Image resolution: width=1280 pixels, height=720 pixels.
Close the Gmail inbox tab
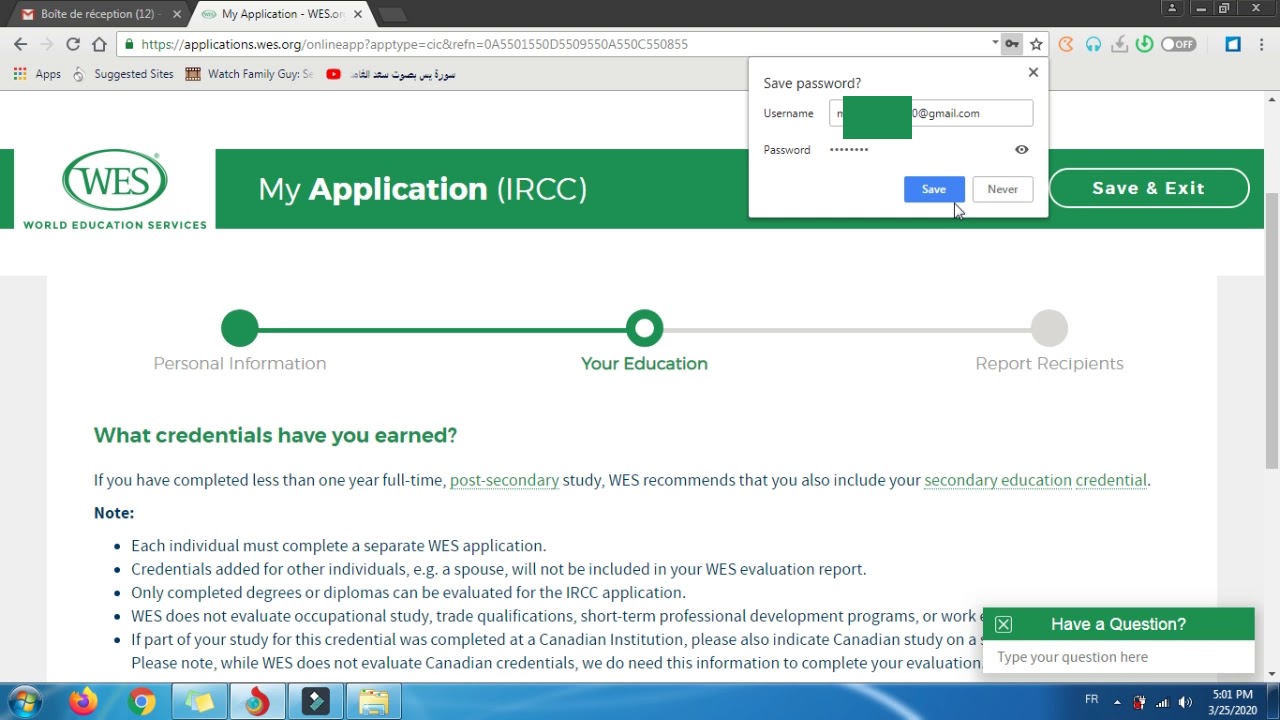point(176,14)
